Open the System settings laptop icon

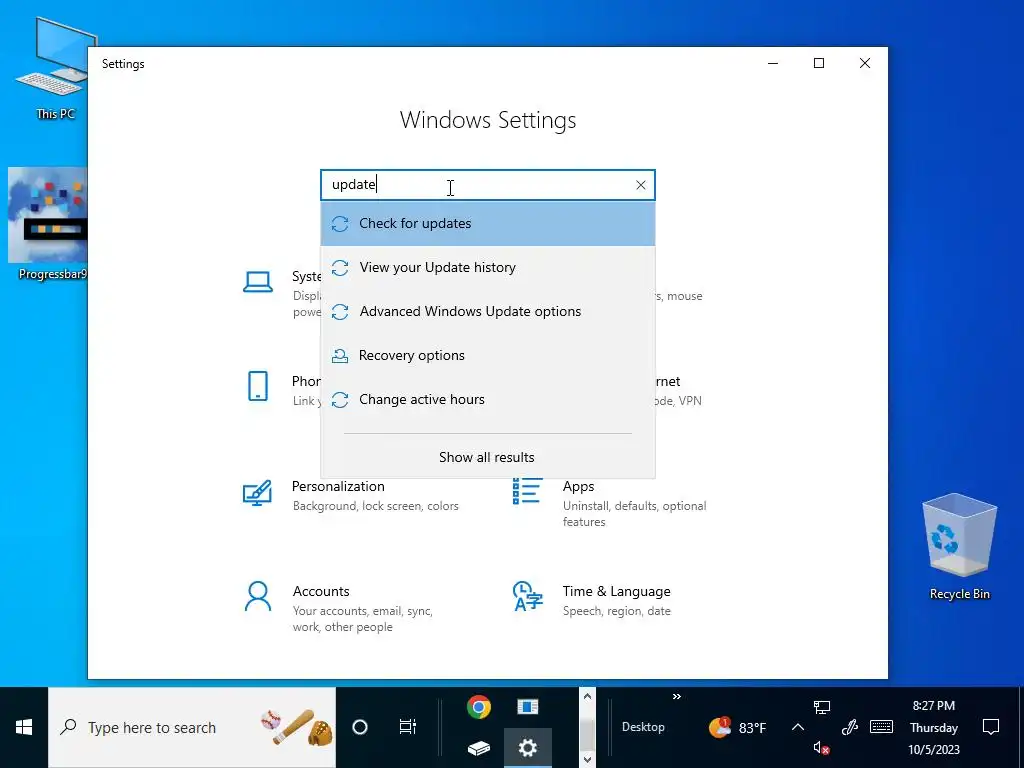tap(258, 282)
